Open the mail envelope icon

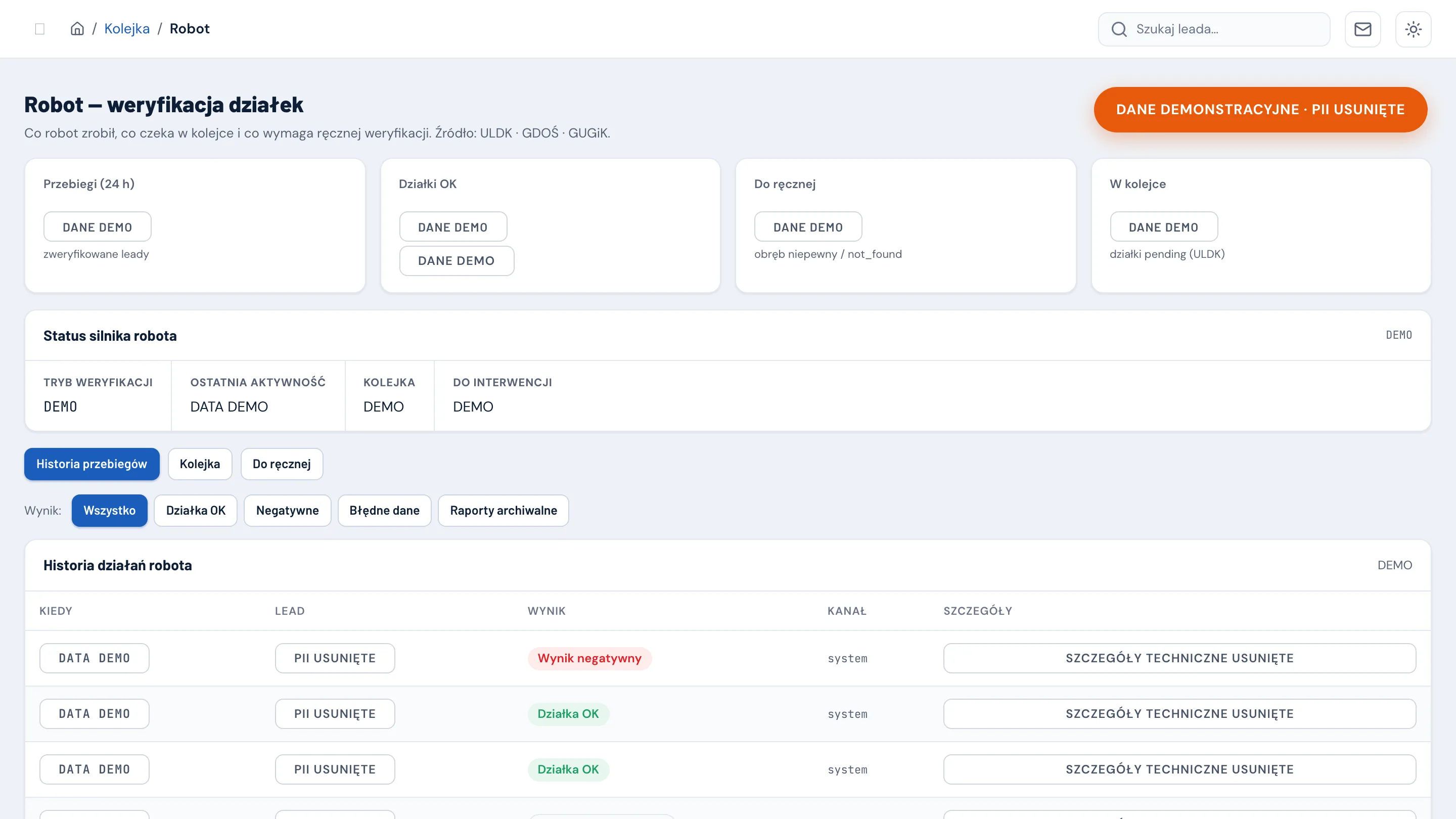(x=1362, y=29)
